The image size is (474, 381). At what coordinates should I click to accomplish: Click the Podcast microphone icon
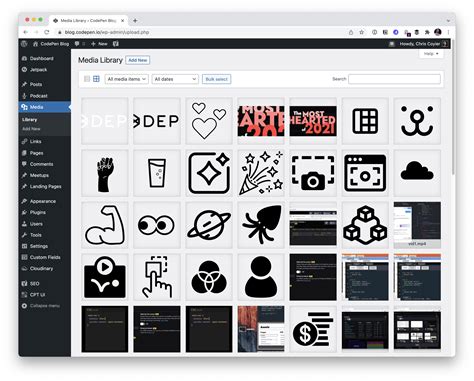[x=24, y=96]
